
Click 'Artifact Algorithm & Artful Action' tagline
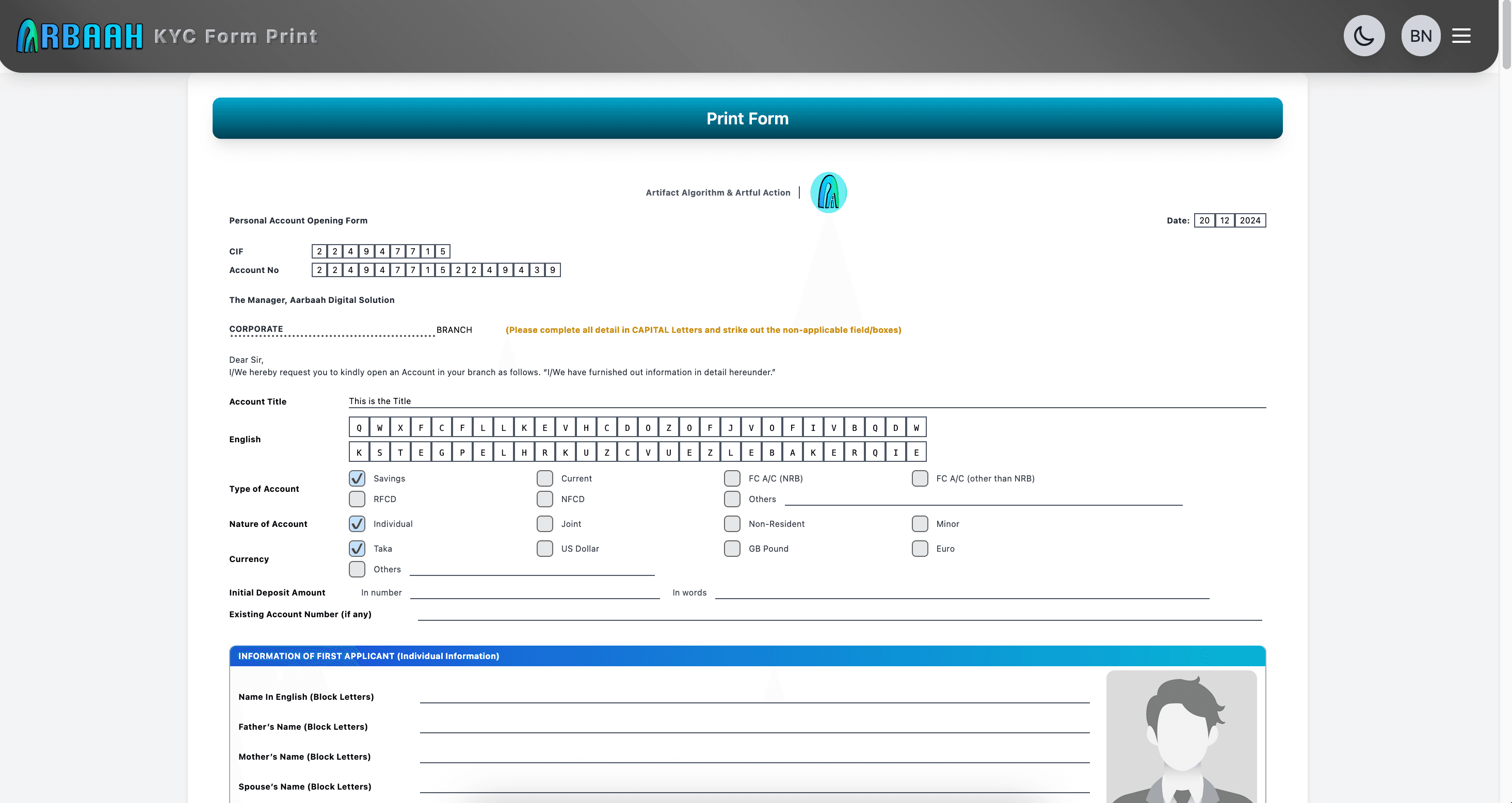click(x=718, y=192)
